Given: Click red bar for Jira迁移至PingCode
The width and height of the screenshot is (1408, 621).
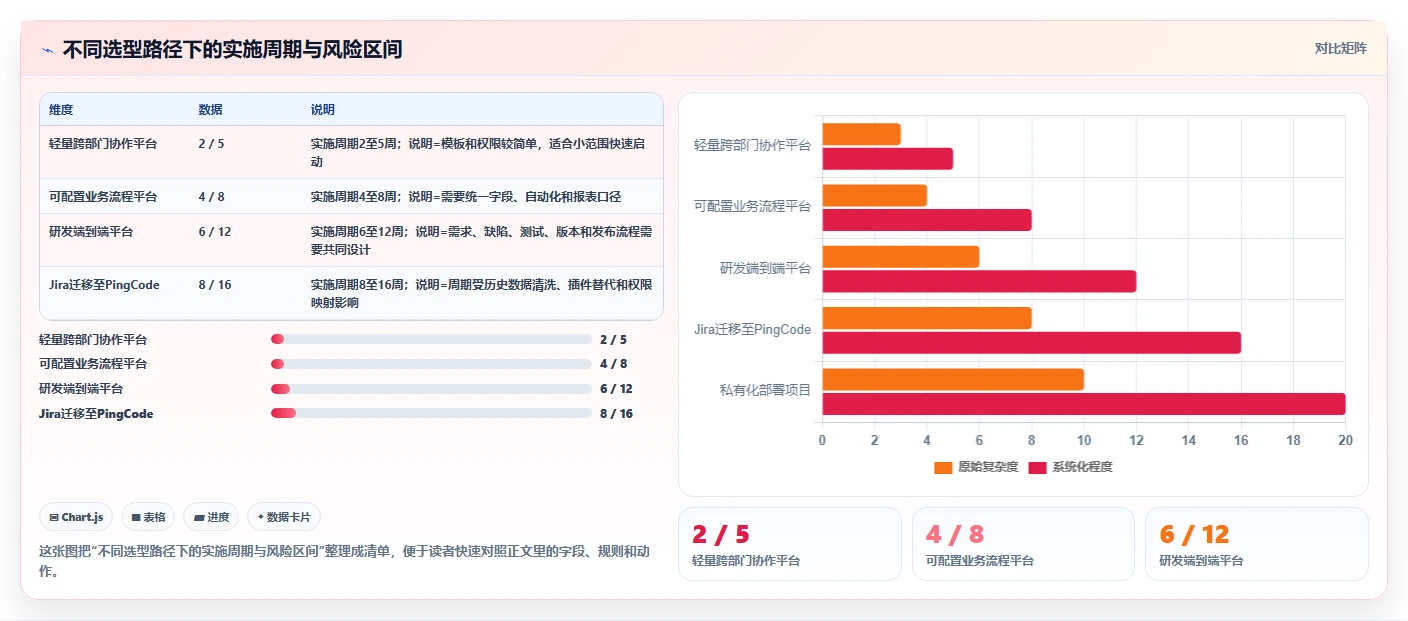Looking at the screenshot, I should click(1031, 343).
